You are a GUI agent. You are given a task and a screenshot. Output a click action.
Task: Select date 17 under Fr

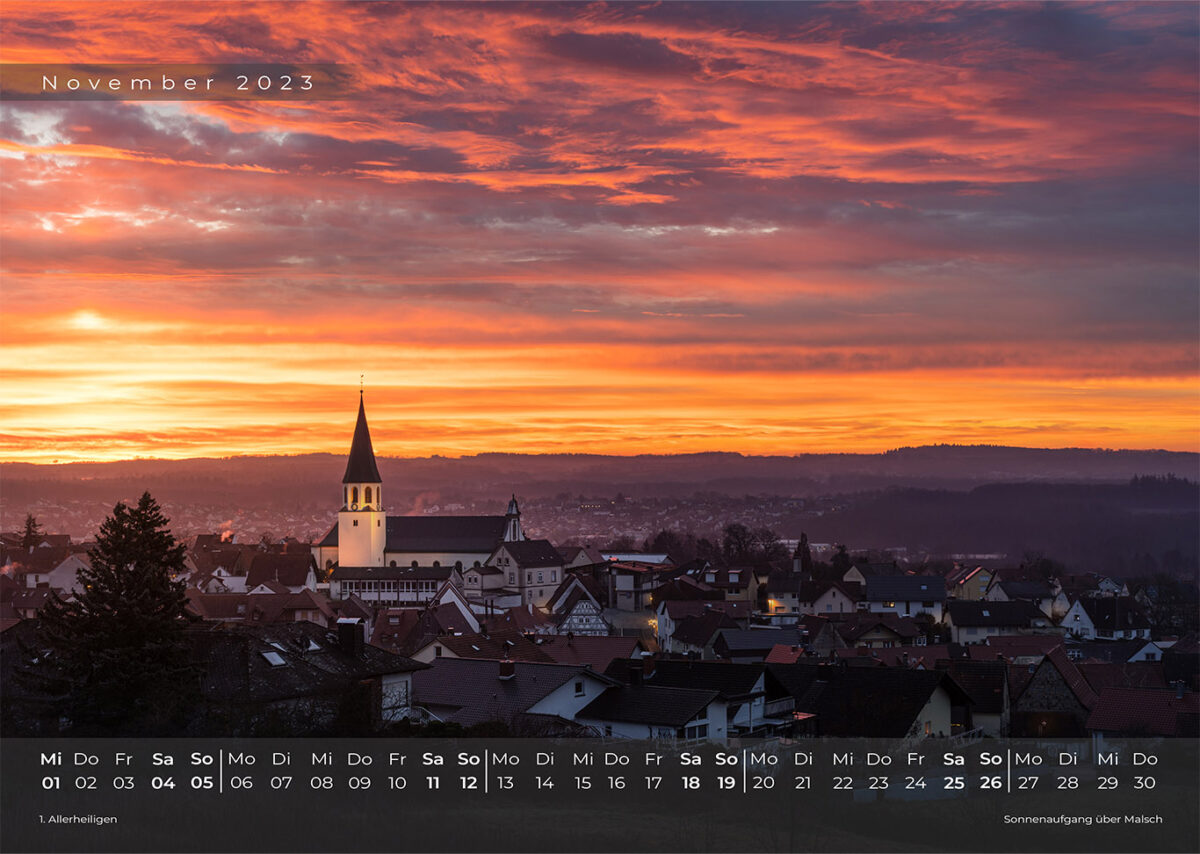click(x=653, y=783)
